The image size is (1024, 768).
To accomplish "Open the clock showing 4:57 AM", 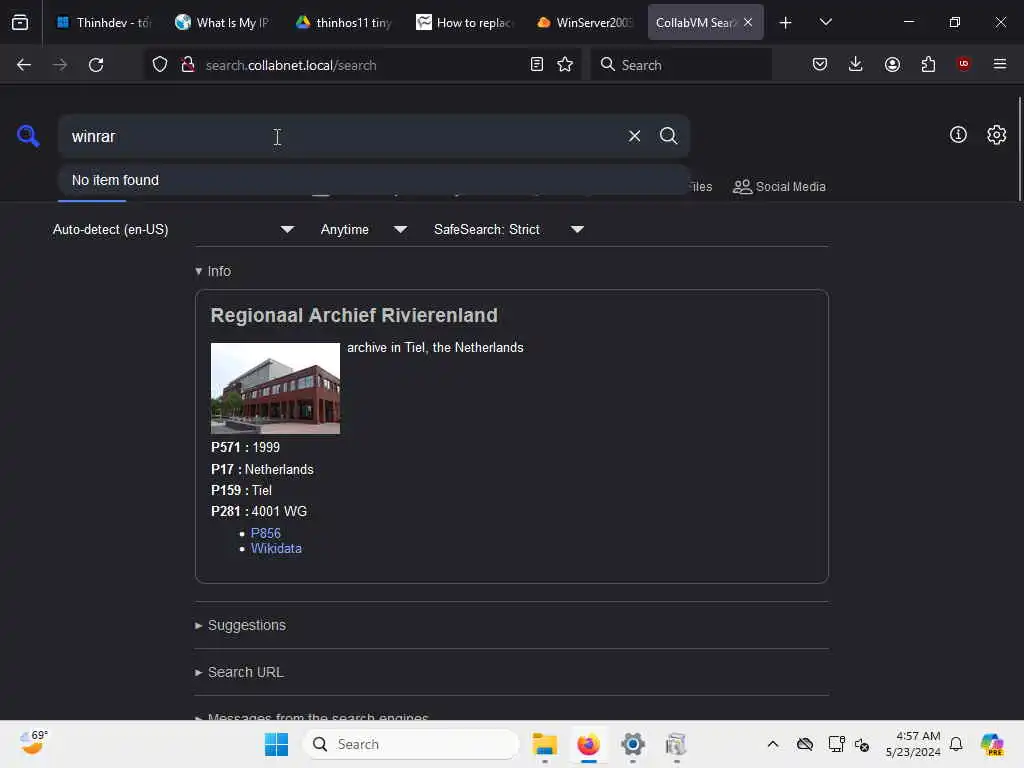I will click(912, 744).
